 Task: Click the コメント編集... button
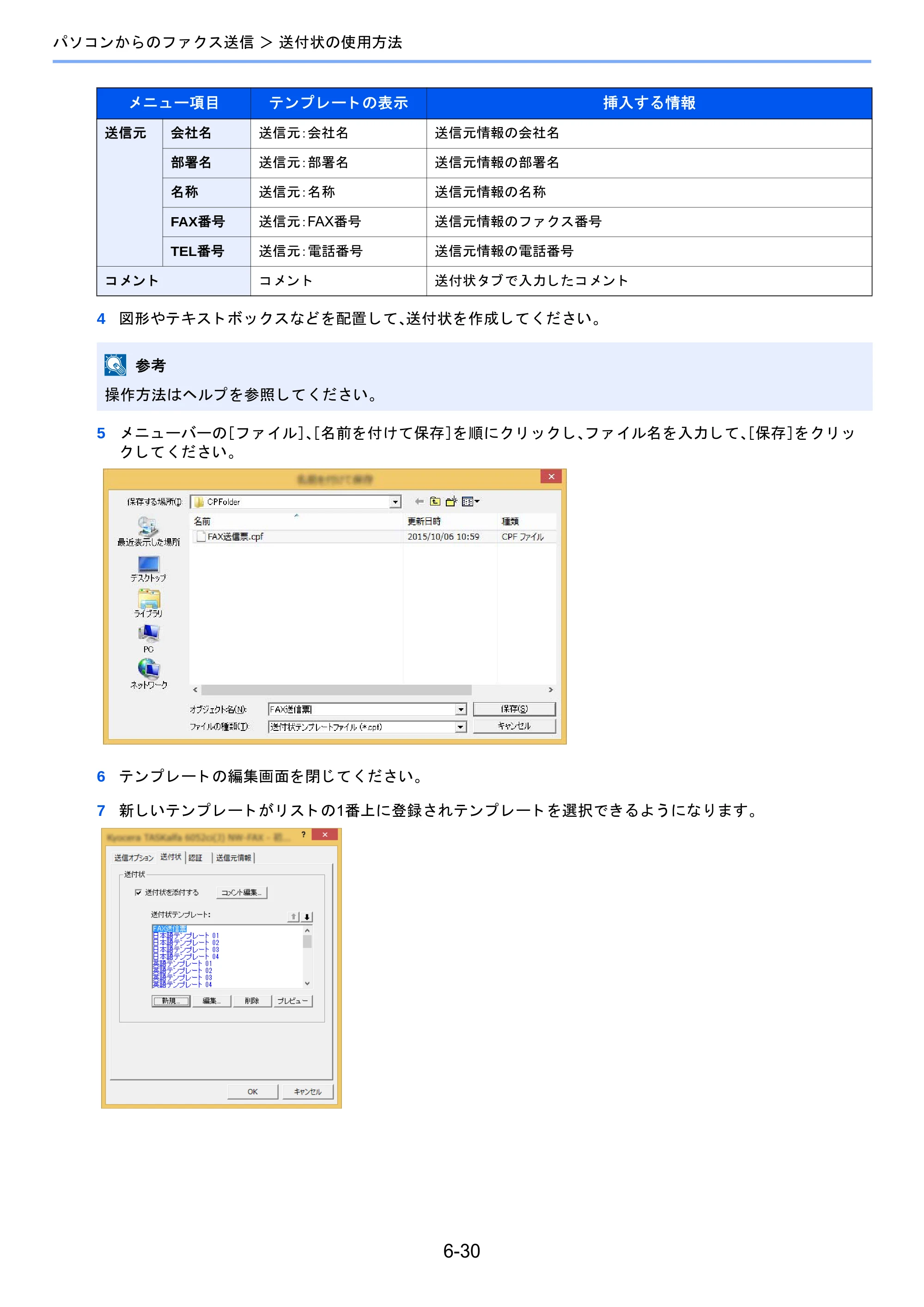pos(241,892)
